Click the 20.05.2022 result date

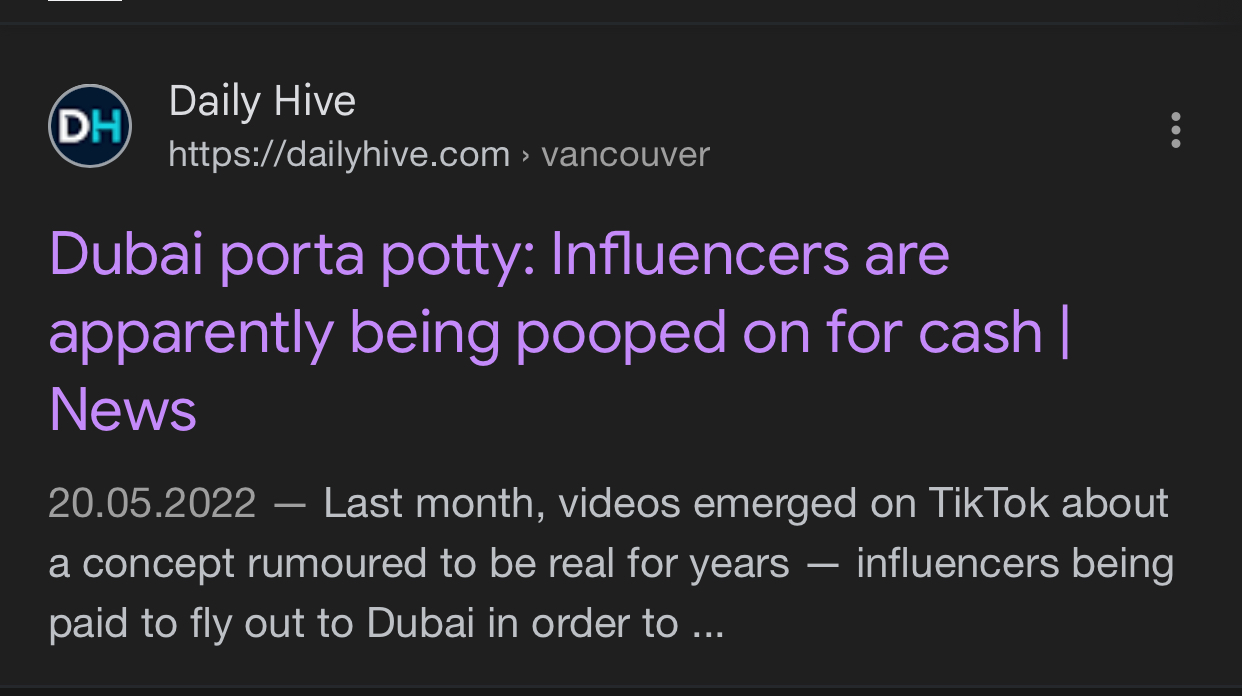coord(152,503)
